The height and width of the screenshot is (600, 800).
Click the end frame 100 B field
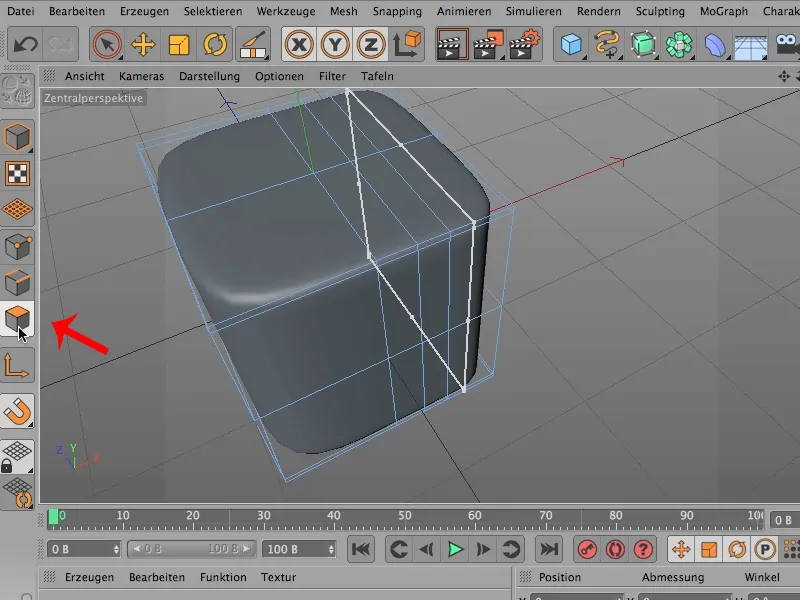[299, 549]
